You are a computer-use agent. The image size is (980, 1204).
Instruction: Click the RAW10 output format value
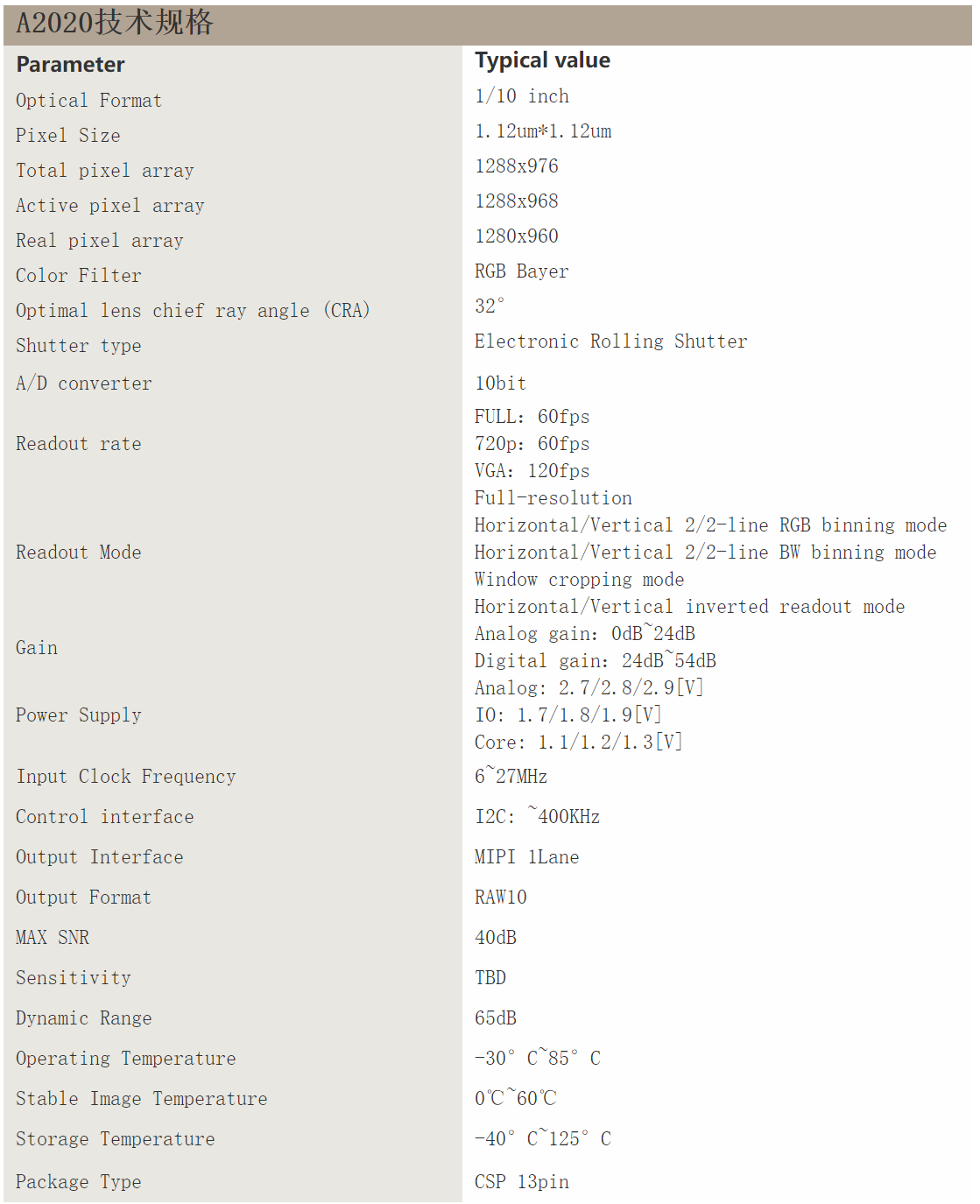click(x=500, y=898)
